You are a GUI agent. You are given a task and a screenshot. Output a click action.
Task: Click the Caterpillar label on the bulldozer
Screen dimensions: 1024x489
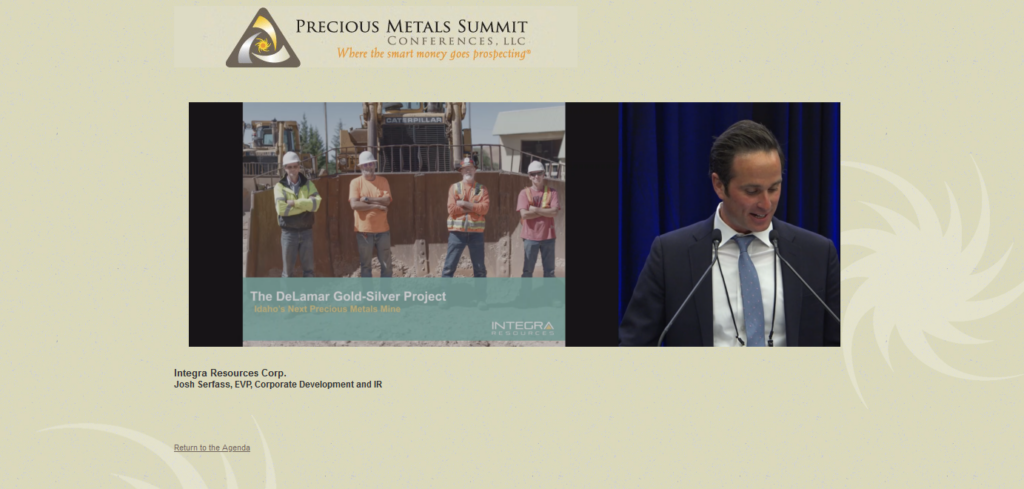[x=414, y=119]
